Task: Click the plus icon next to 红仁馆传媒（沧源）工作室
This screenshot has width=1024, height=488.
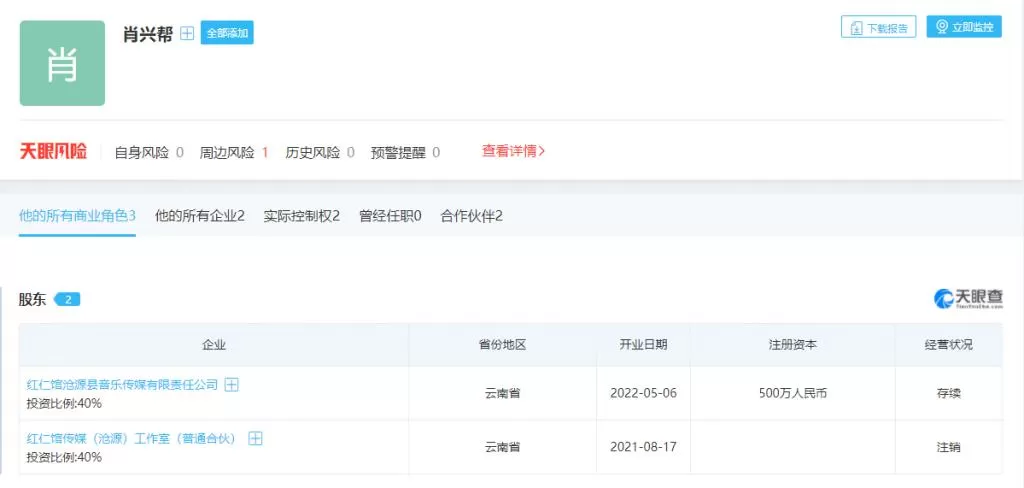Action: coord(255,438)
